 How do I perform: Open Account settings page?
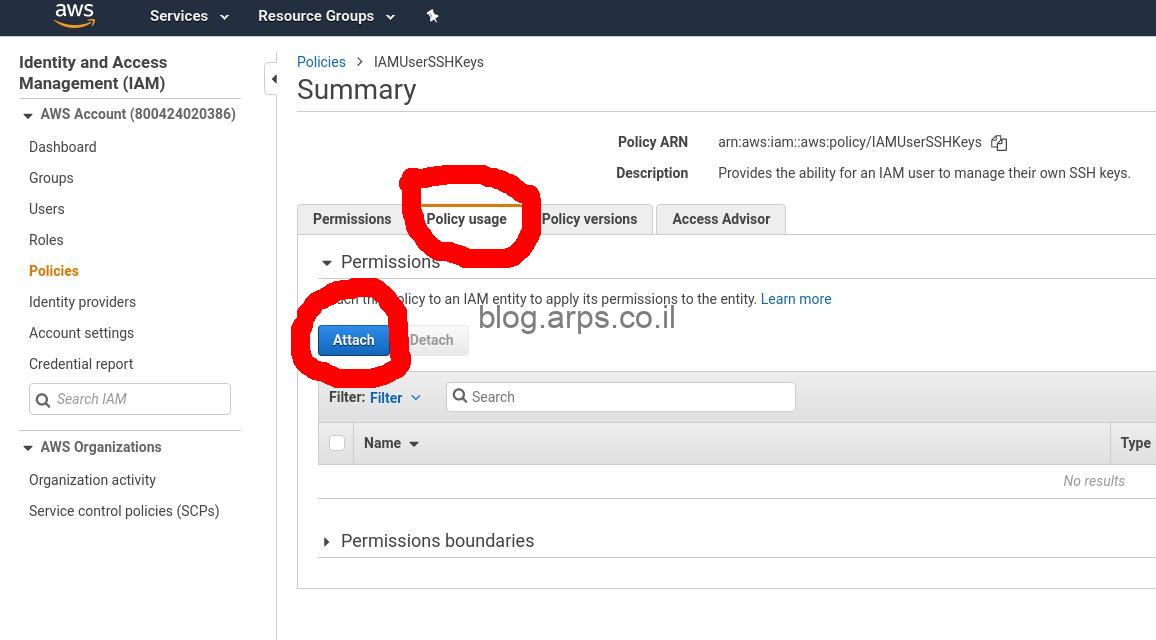[81, 333]
